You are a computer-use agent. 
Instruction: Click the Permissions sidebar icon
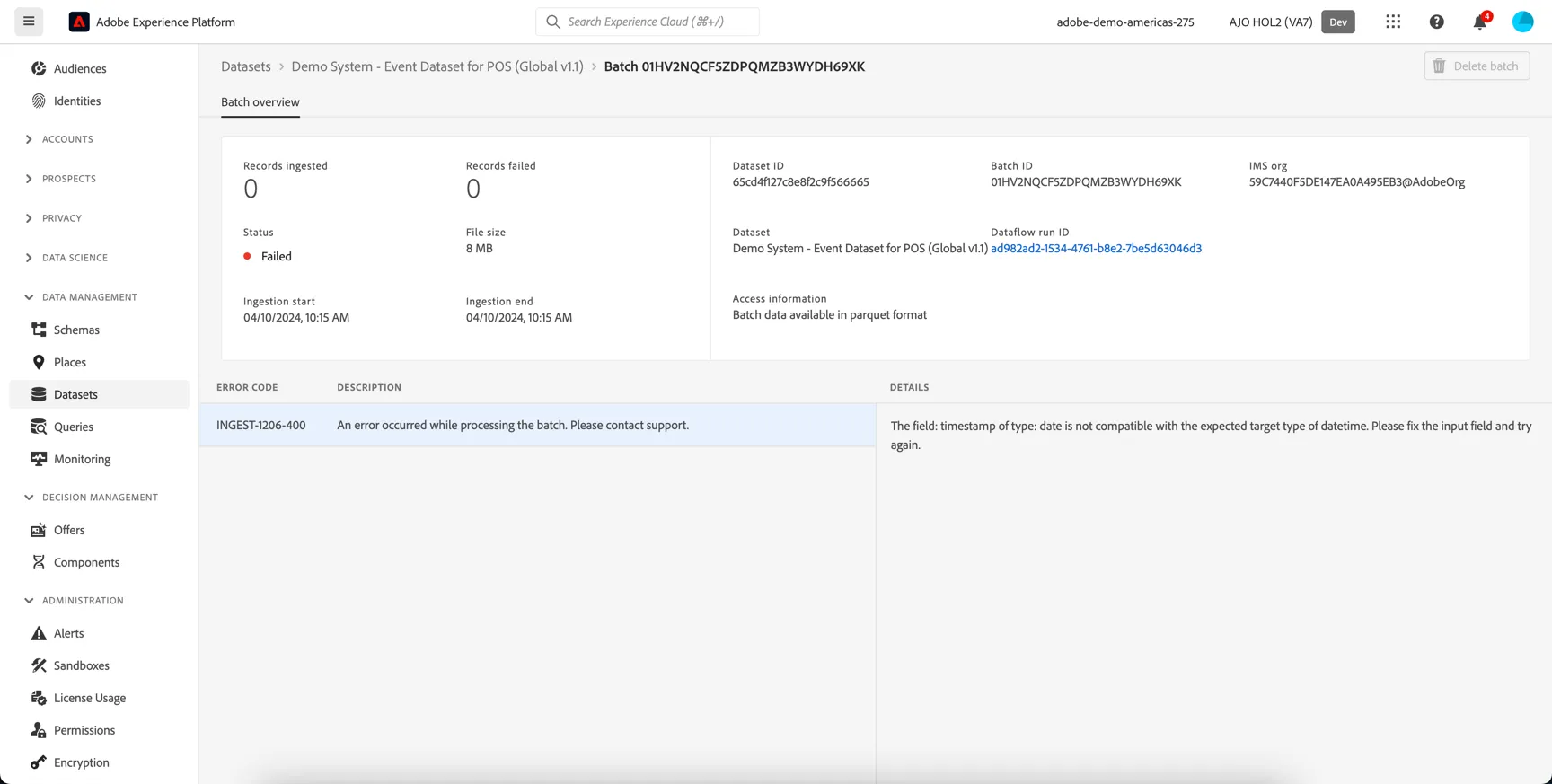(39, 730)
